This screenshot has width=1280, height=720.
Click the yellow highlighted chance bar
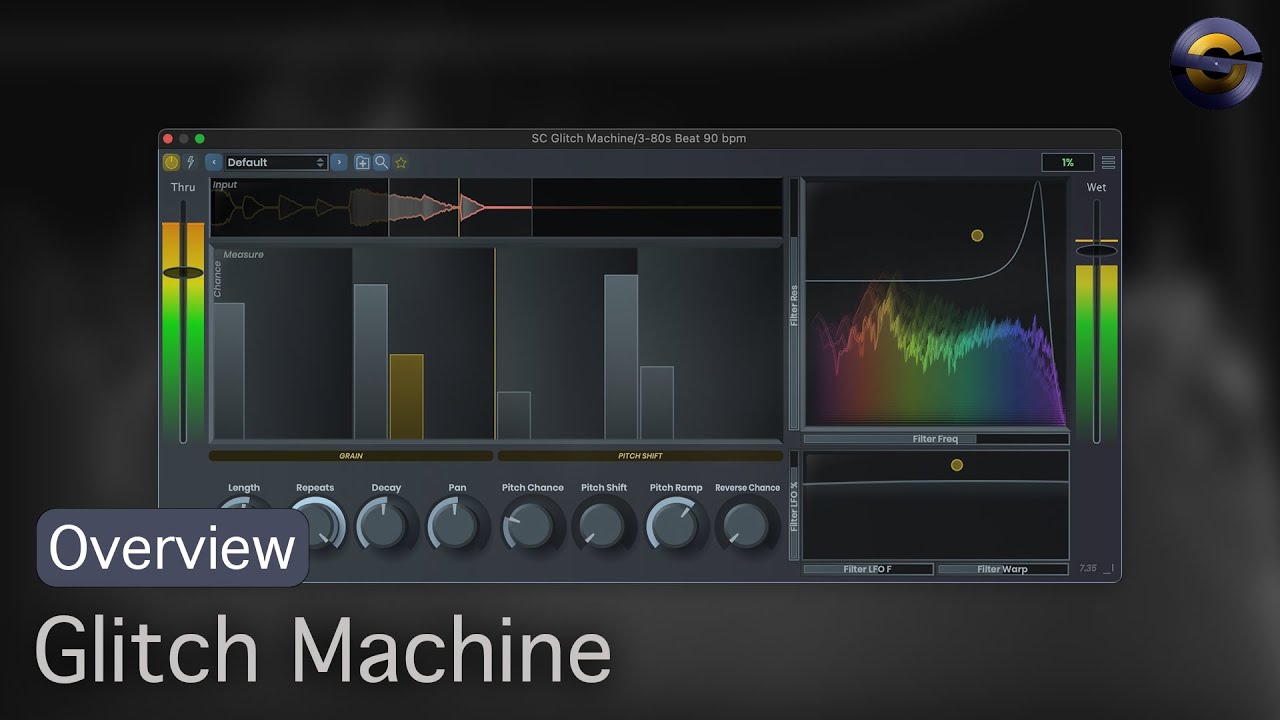[406, 397]
